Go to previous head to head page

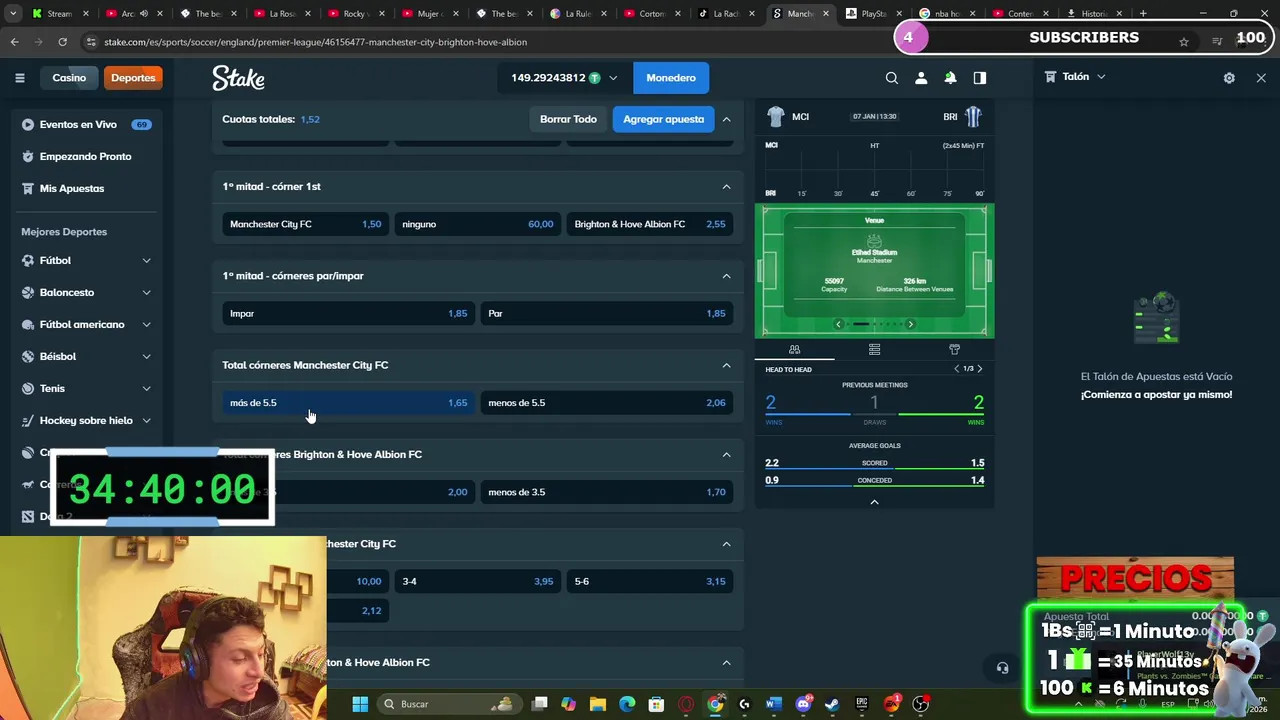(956, 369)
